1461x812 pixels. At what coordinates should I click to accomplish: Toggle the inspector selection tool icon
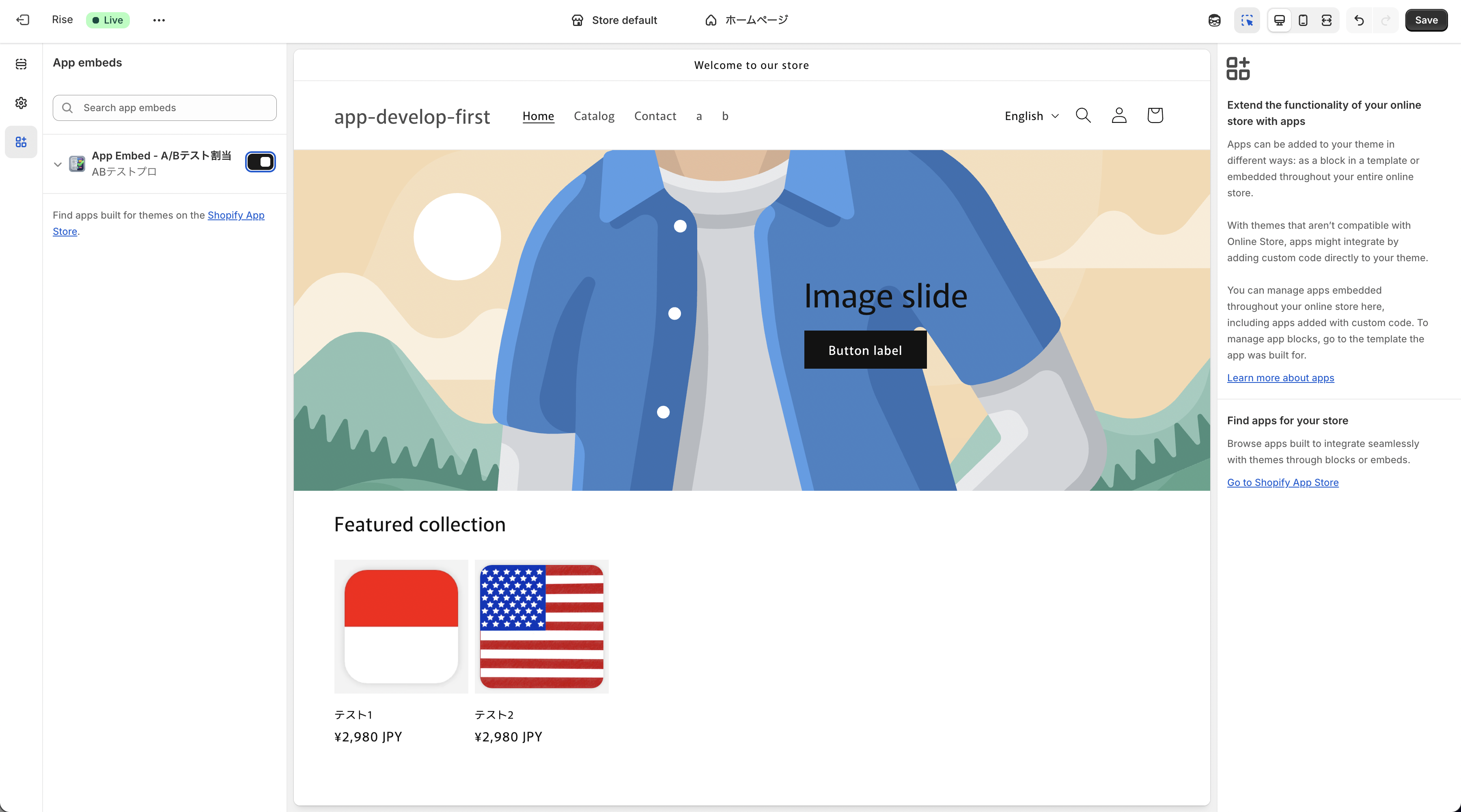tap(1247, 20)
